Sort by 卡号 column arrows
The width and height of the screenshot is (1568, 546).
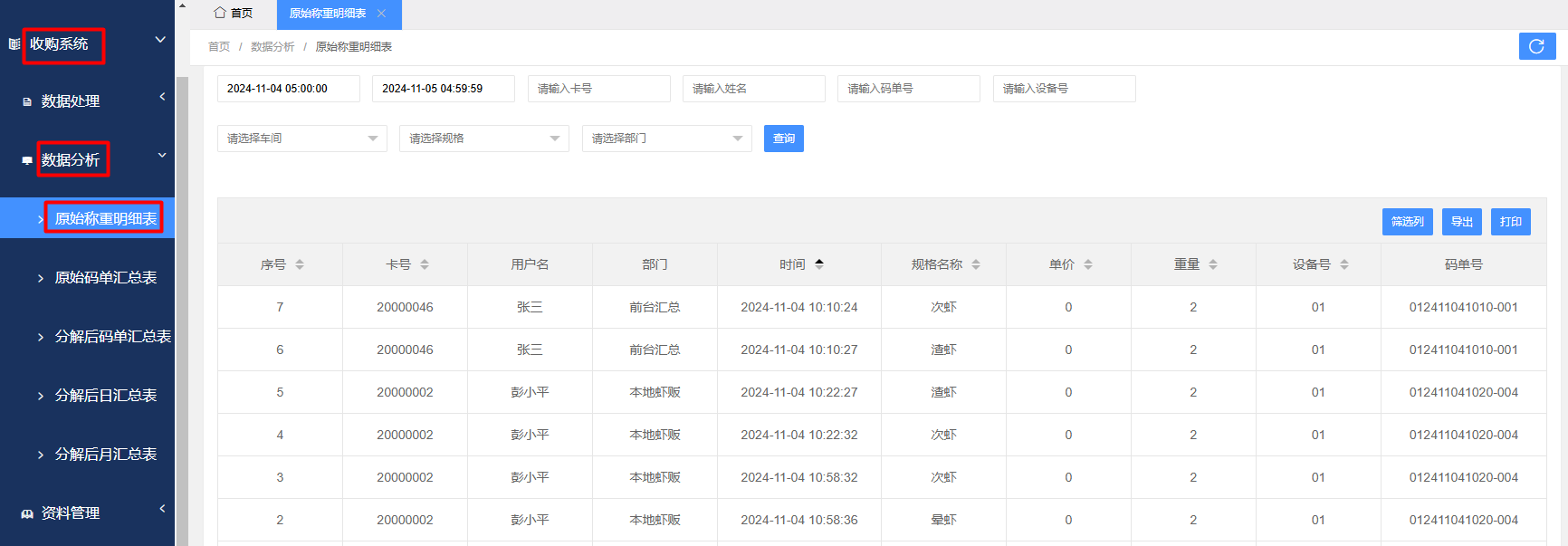pos(425,264)
